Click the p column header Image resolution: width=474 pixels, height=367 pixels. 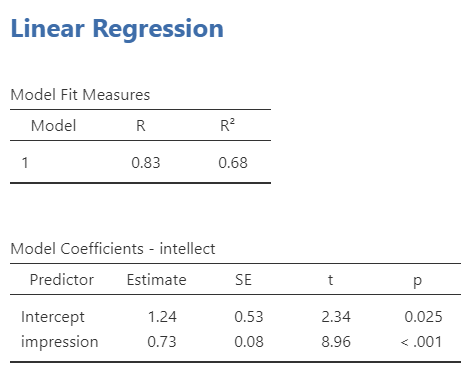click(x=417, y=281)
